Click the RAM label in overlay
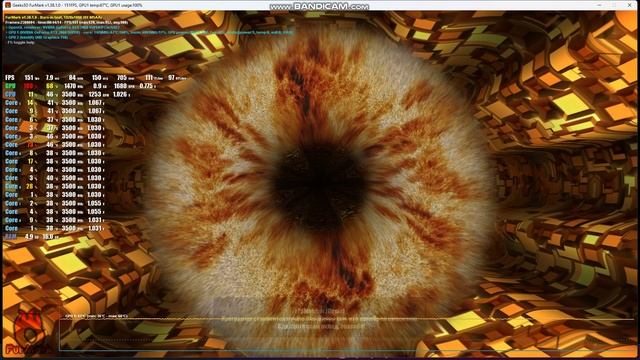 click(10, 236)
